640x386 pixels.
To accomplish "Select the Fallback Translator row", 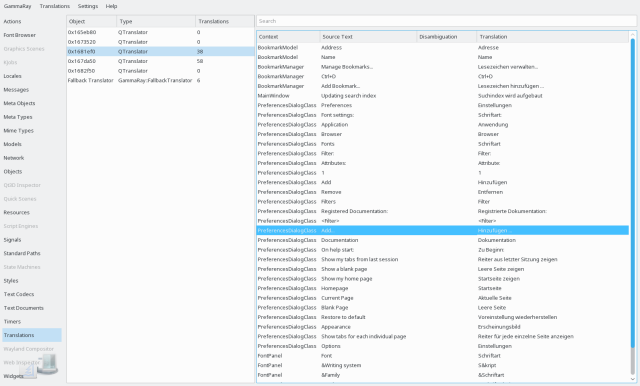I will 160,80.
